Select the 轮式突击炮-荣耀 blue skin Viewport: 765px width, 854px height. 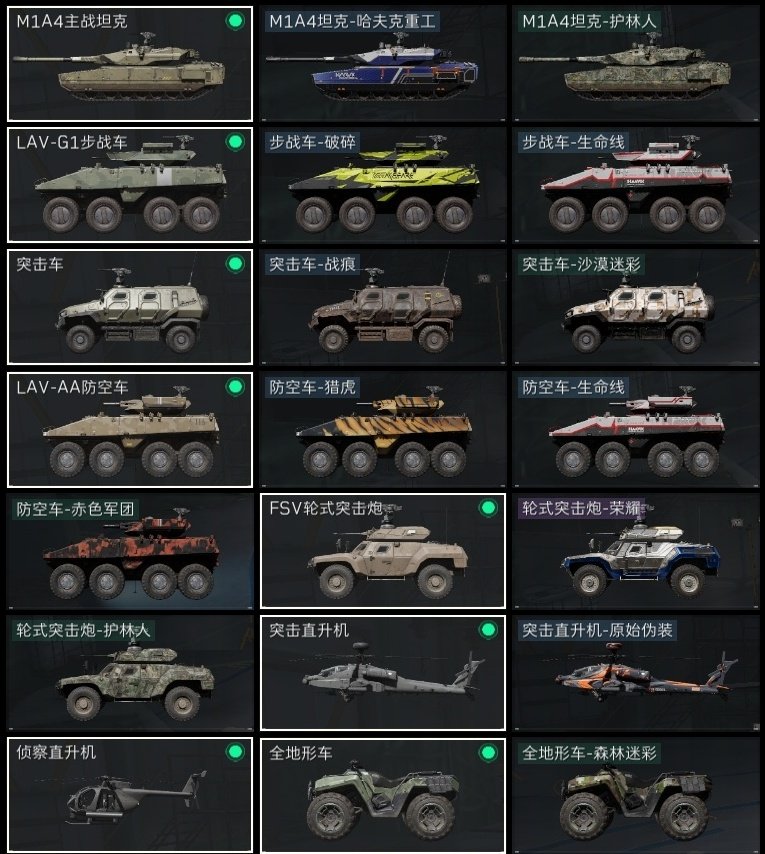635,551
